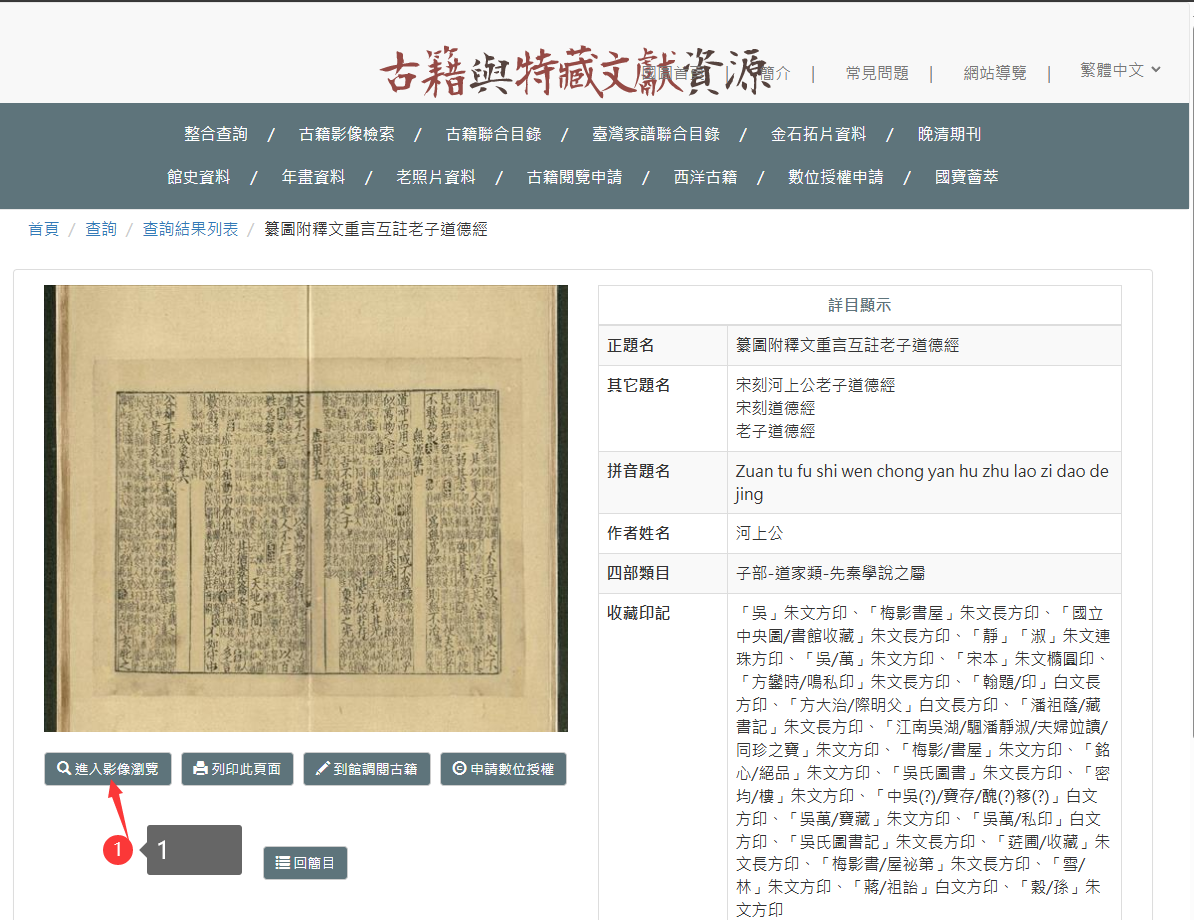Click the 首頁 breadcrumb link

pyautogui.click(x=43, y=229)
